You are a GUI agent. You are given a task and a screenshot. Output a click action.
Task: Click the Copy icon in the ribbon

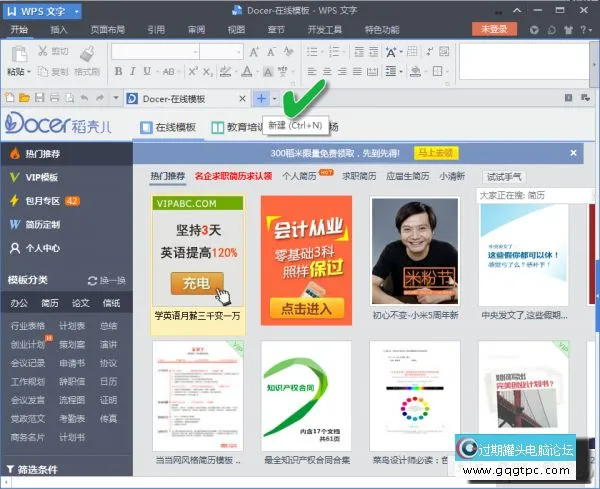43,72
